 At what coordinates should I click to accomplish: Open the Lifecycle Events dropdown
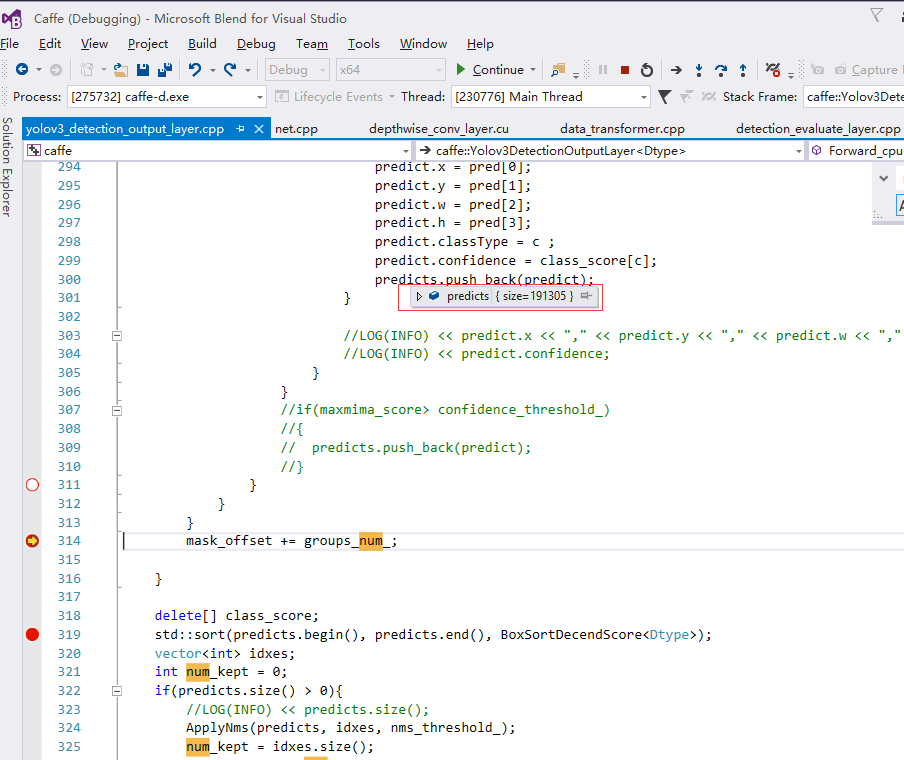coord(334,97)
